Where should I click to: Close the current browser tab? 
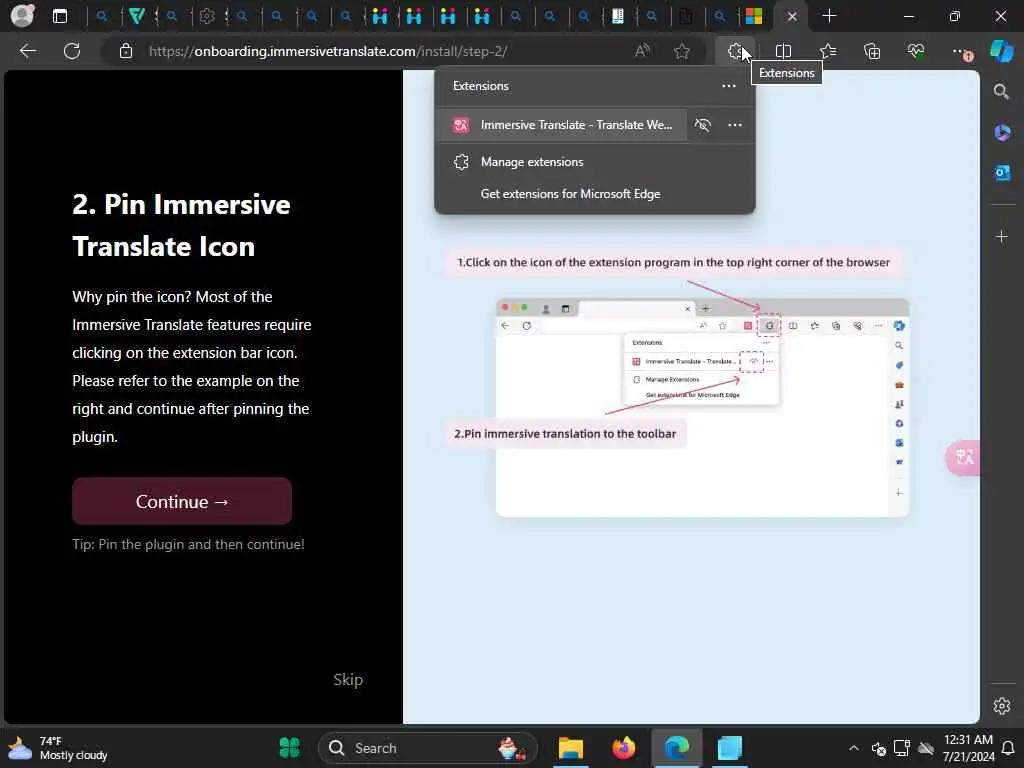click(792, 16)
